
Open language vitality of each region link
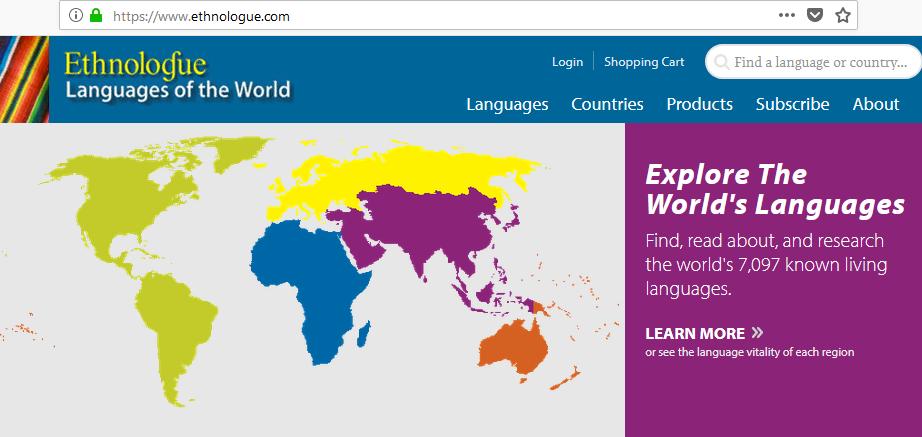(750, 352)
